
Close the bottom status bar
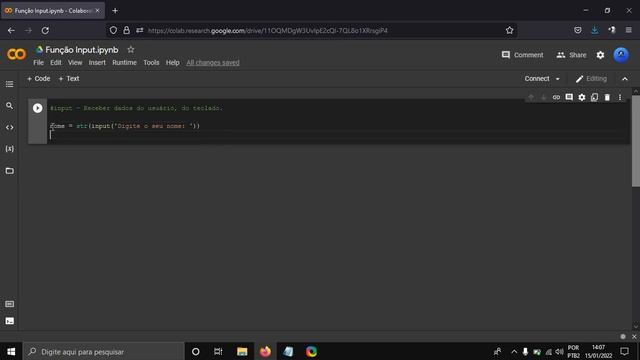point(634,336)
